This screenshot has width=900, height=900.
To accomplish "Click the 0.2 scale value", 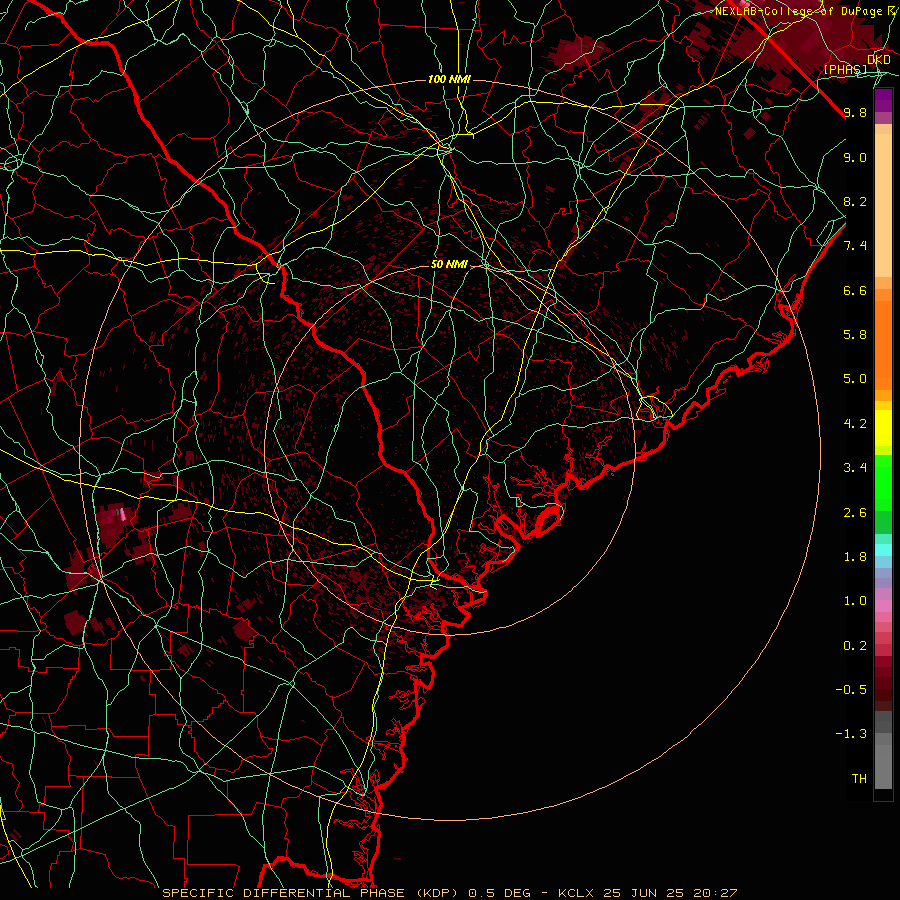I will pos(855,646).
